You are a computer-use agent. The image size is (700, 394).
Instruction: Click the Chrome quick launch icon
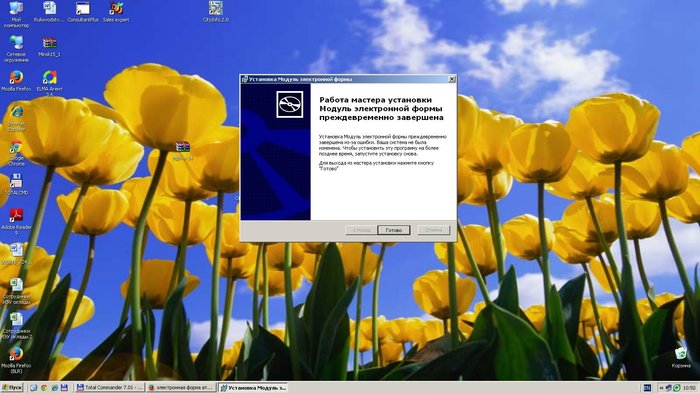(44, 388)
